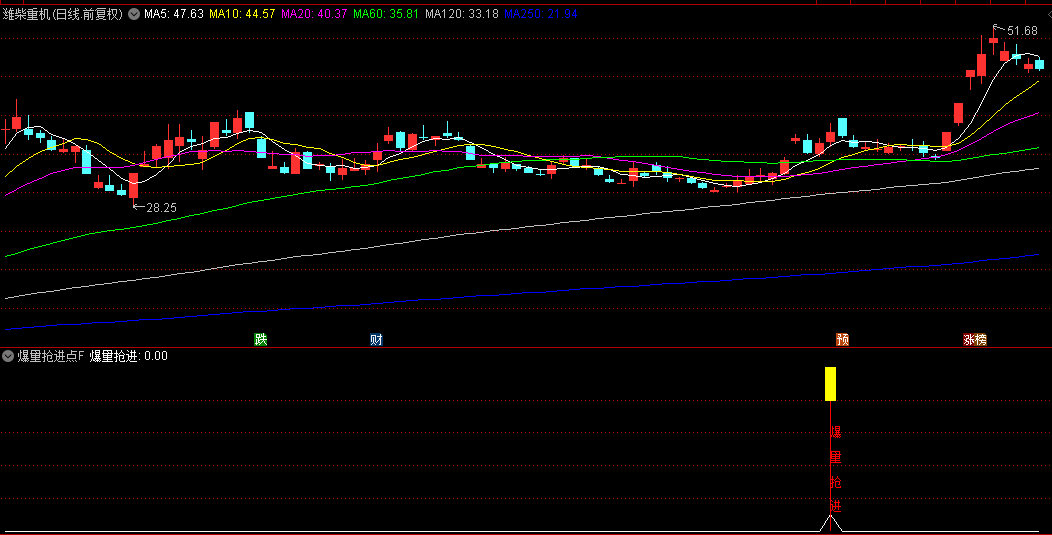Click the green 跌 event marker
1052x535 pixels.
(x=261, y=340)
